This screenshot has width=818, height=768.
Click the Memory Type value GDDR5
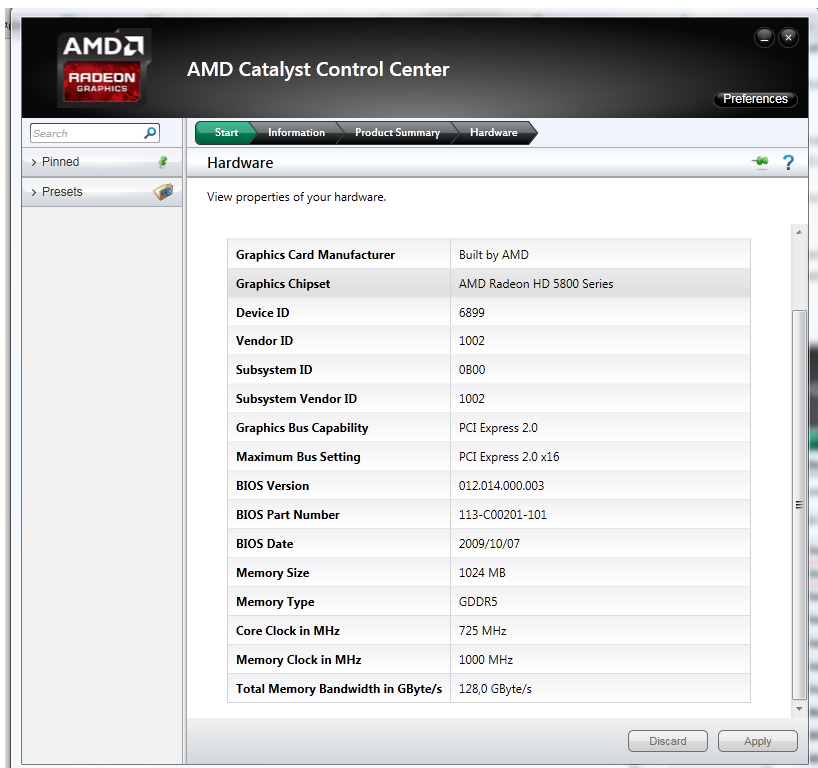[478, 602]
